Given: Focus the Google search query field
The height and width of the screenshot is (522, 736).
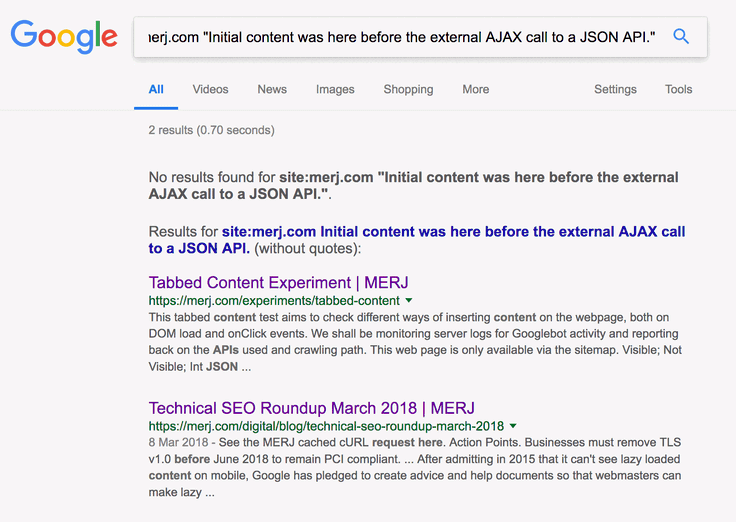Looking at the screenshot, I should (402, 37).
